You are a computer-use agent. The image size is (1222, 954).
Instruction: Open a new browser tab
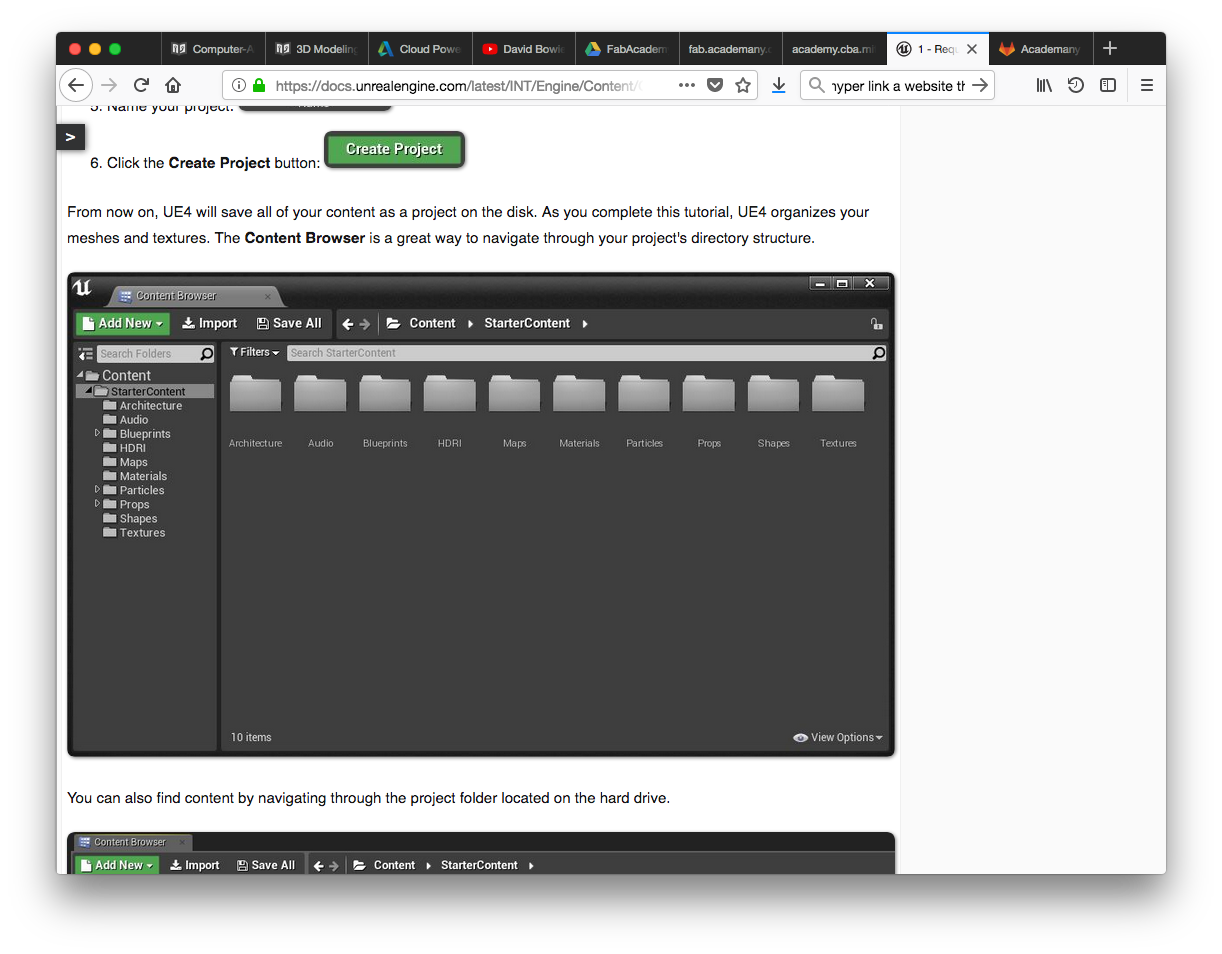[x=1109, y=48]
